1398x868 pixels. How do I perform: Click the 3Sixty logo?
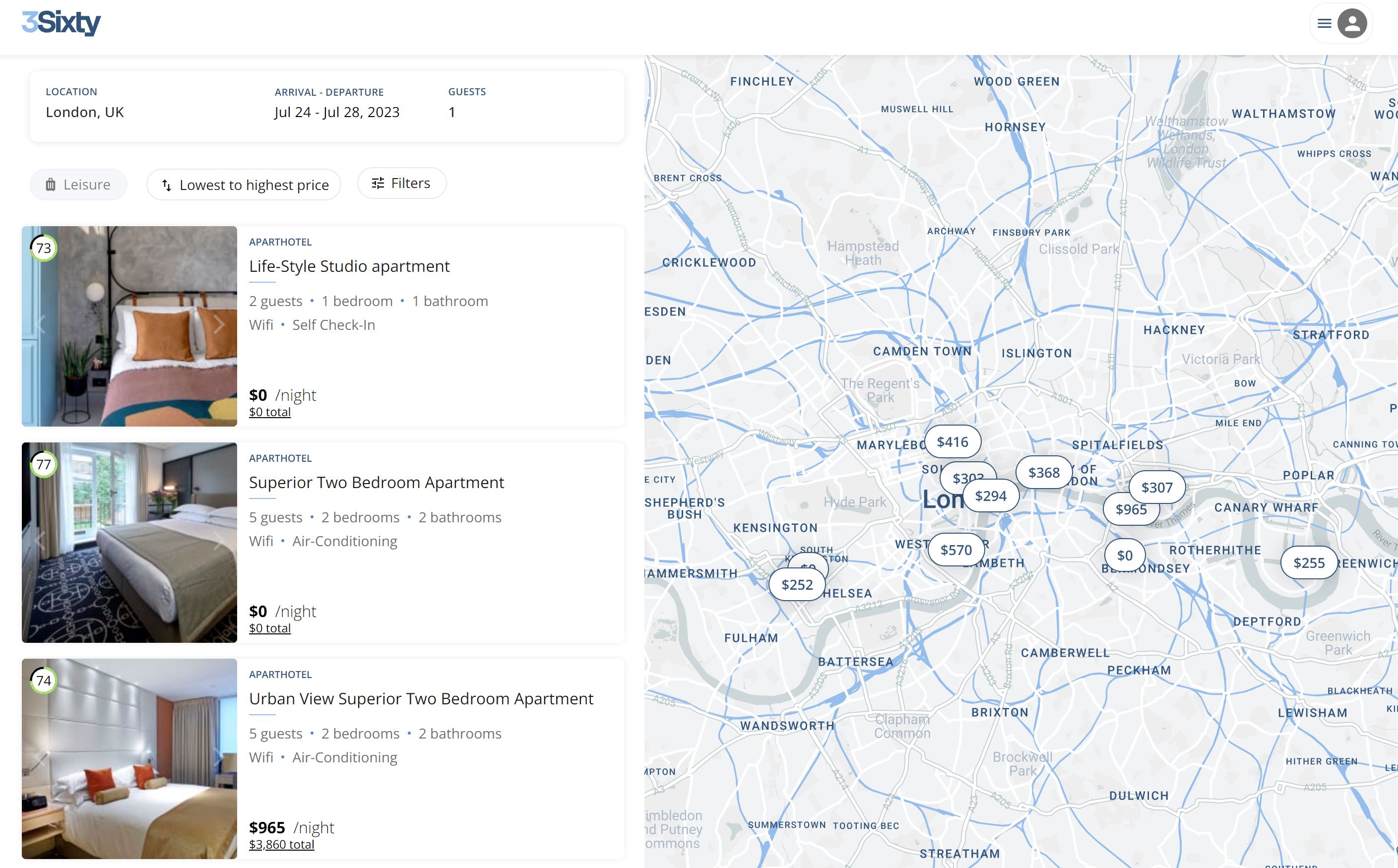tap(62, 23)
